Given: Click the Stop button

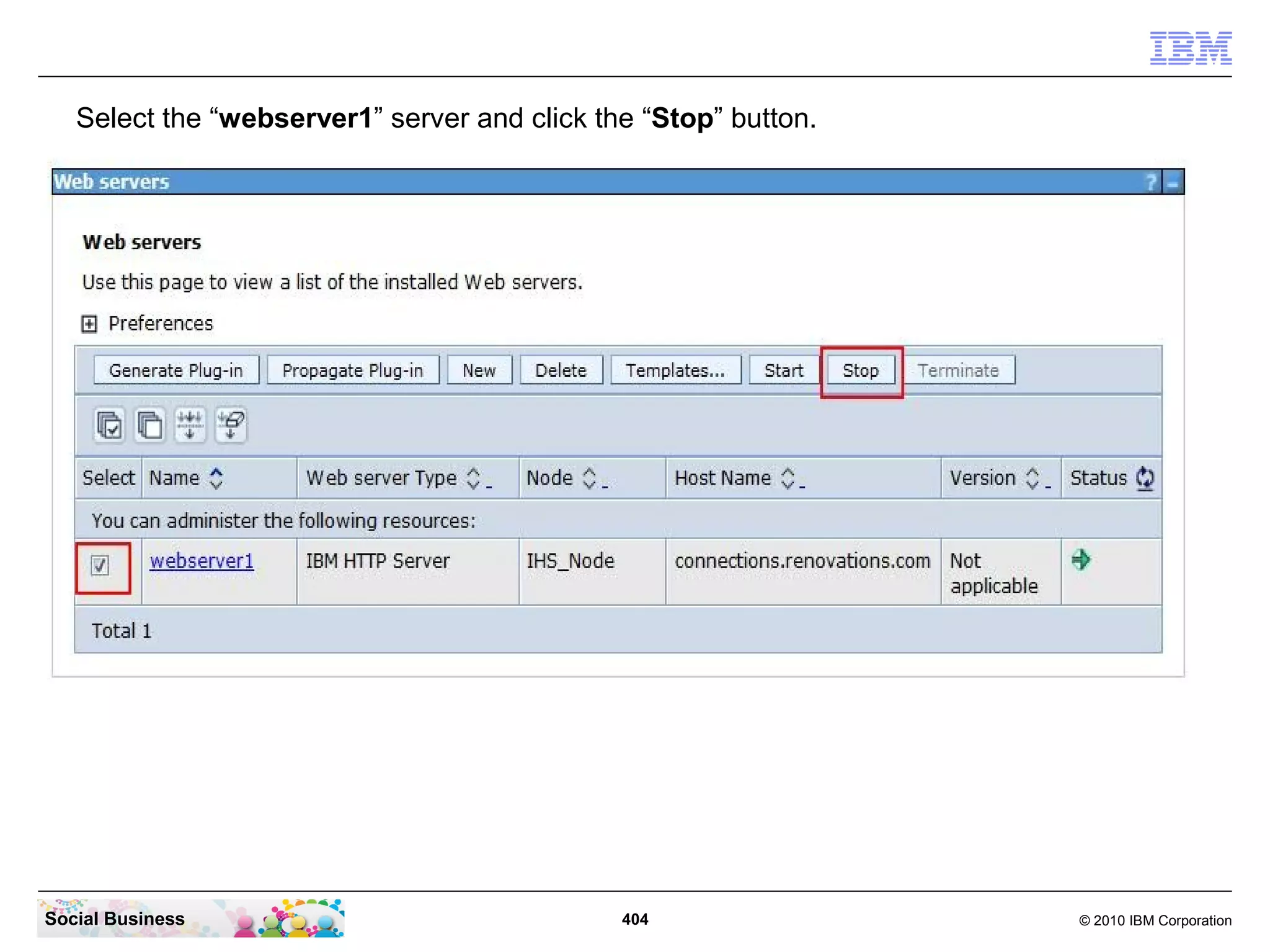Looking at the screenshot, I should tap(861, 371).
